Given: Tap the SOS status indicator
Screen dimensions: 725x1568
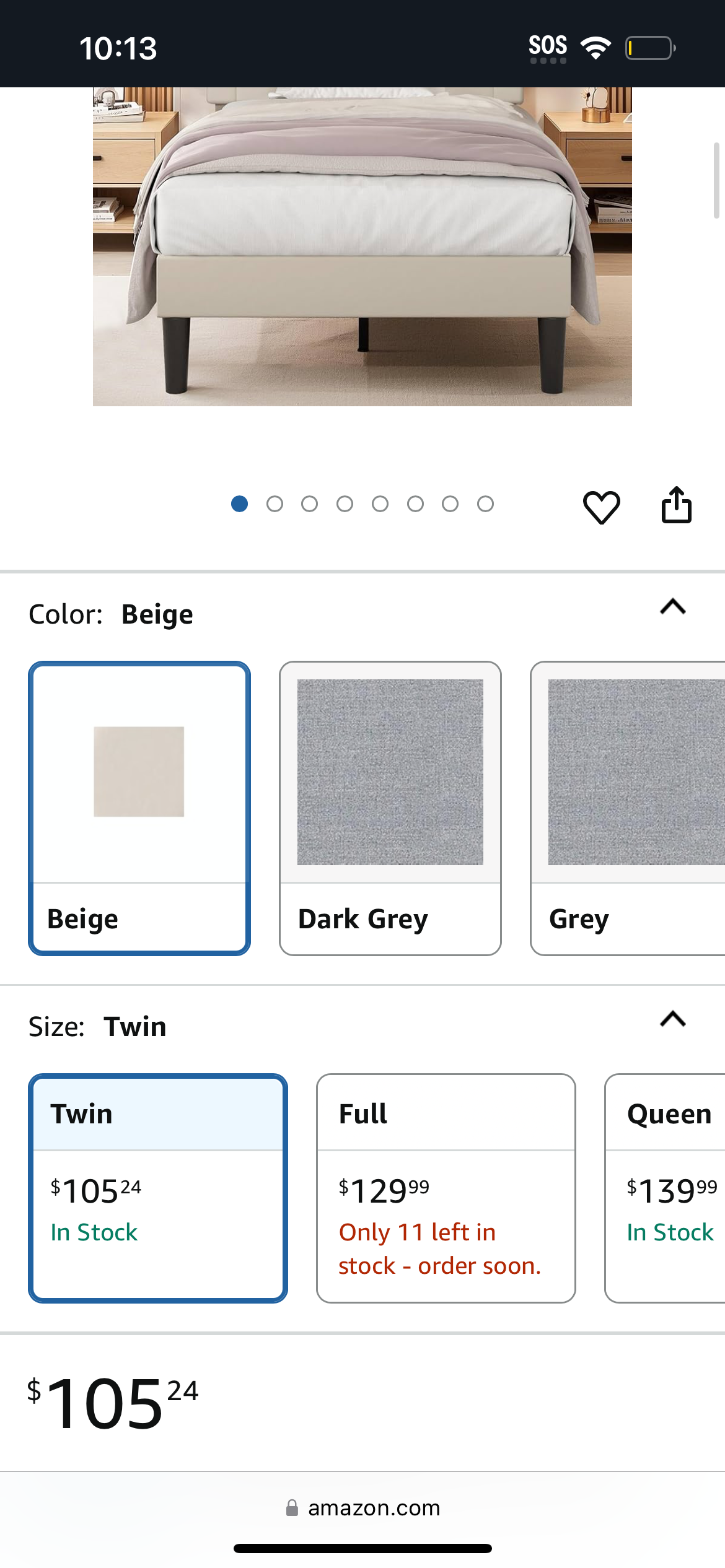Looking at the screenshot, I should pos(548,48).
